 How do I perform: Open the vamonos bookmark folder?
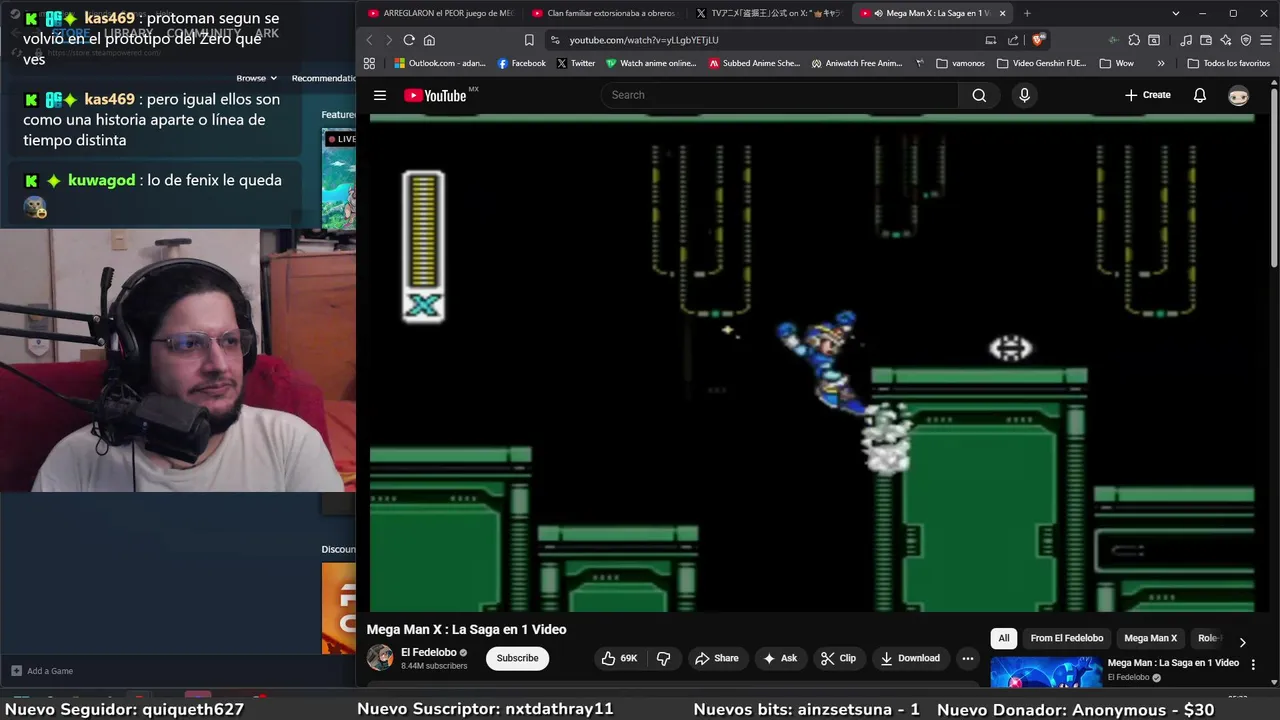tap(961, 63)
